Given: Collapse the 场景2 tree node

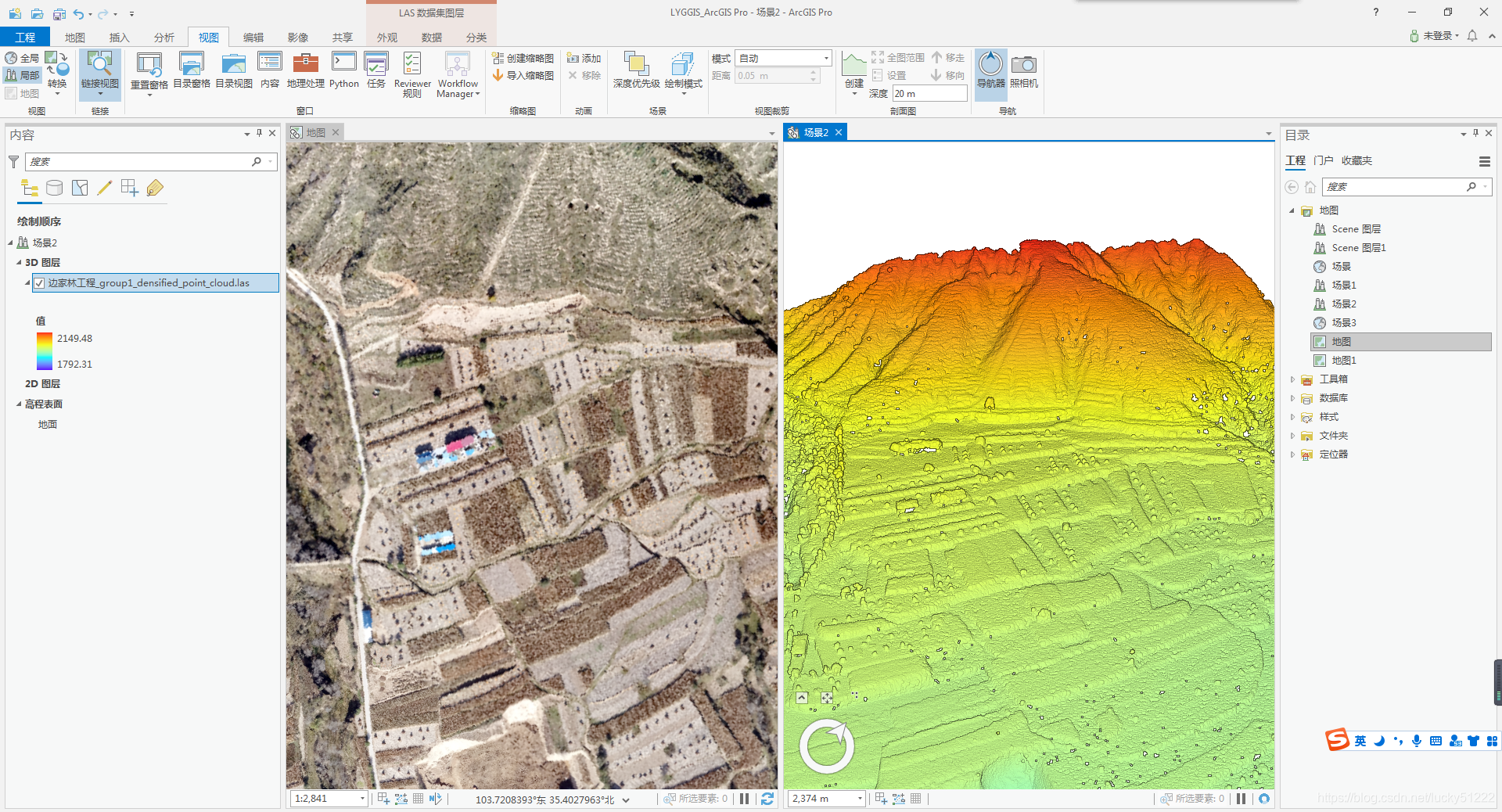Looking at the screenshot, I should tap(10, 243).
